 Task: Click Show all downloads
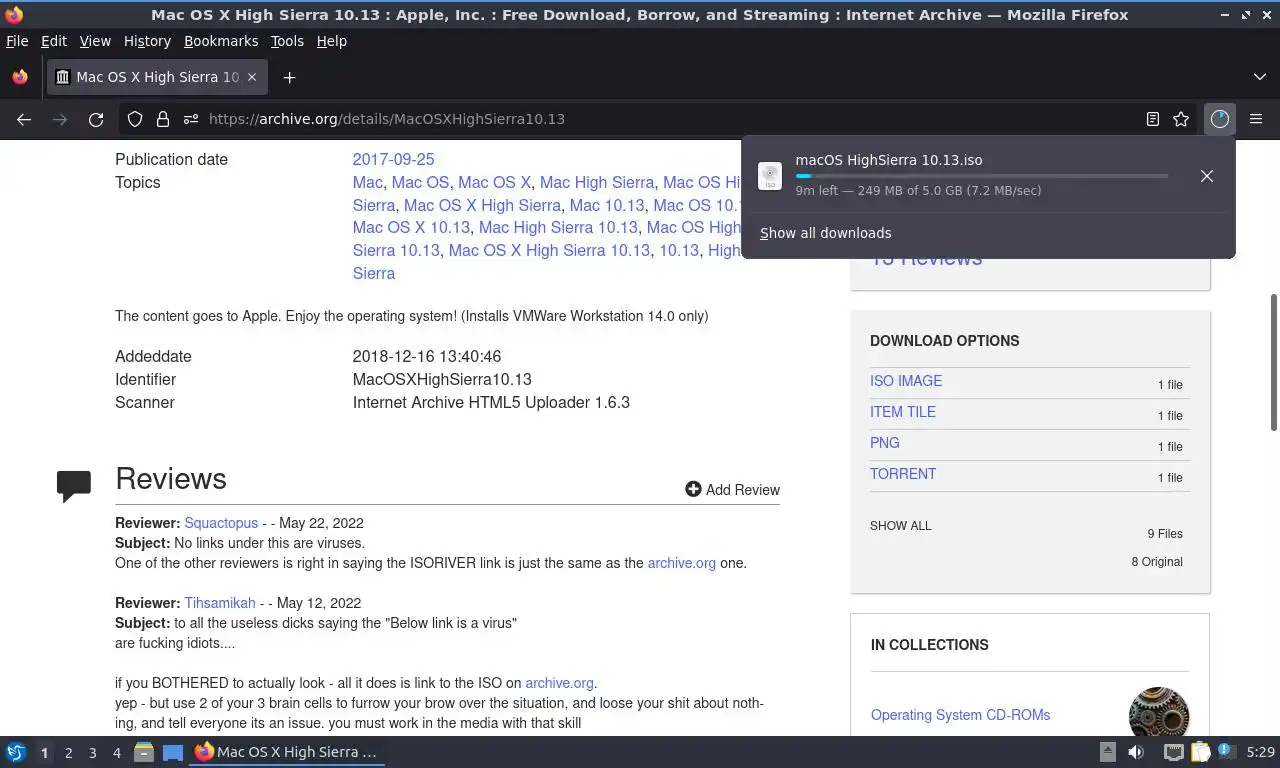[825, 233]
